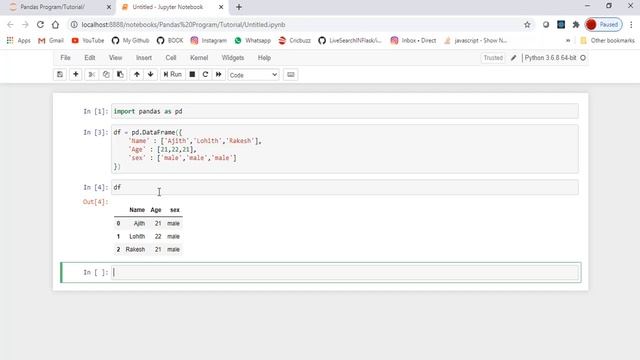Open the My Github bookmark

[x=131, y=40]
